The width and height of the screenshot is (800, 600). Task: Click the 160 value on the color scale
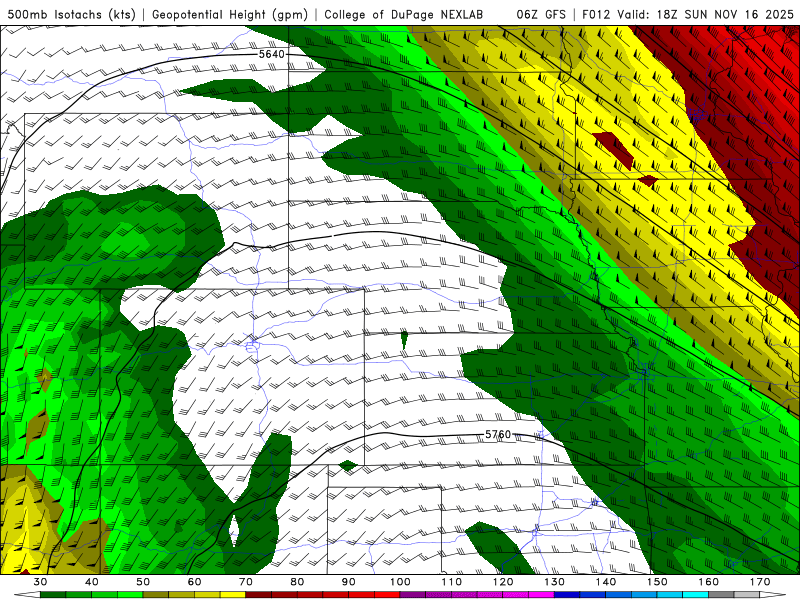(708, 582)
